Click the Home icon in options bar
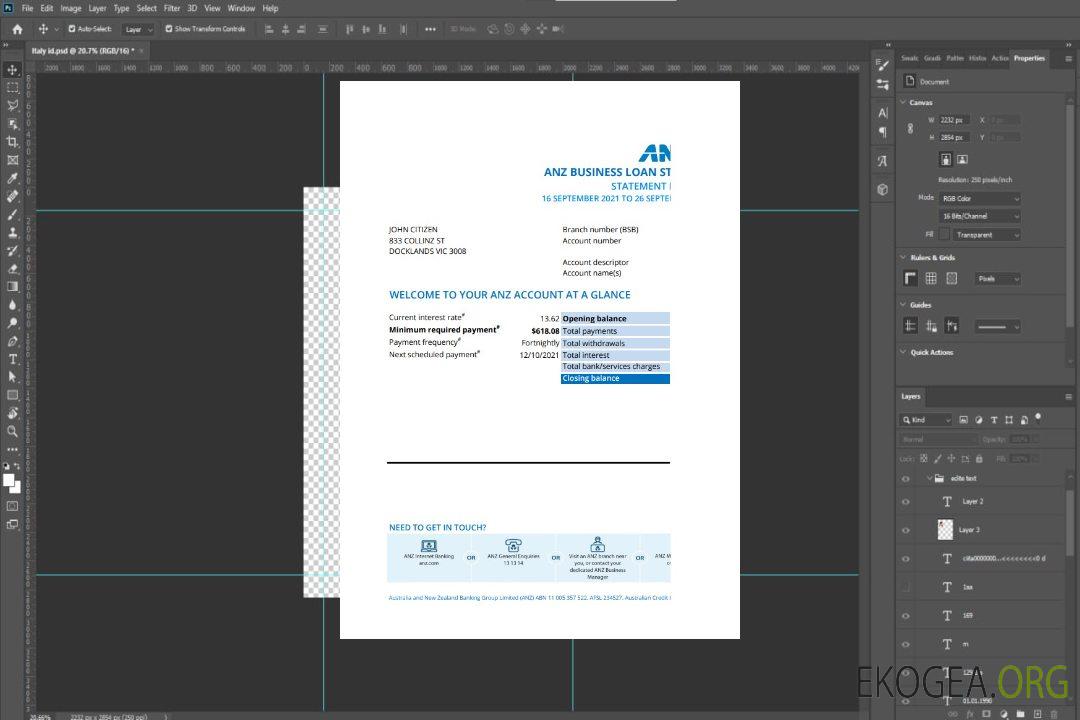1080x720 pixels. point(17,29)
